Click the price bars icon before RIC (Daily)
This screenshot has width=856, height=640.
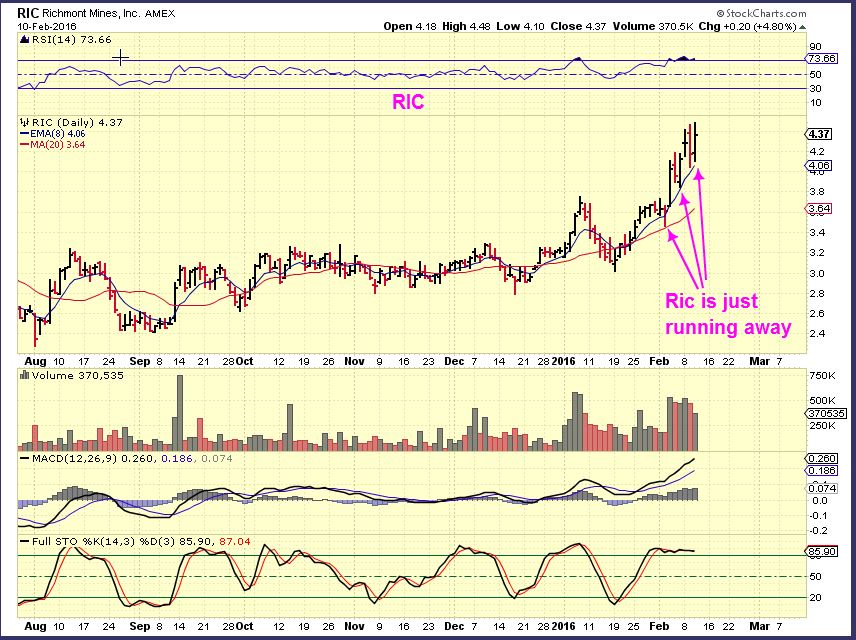tap(24, 122)
